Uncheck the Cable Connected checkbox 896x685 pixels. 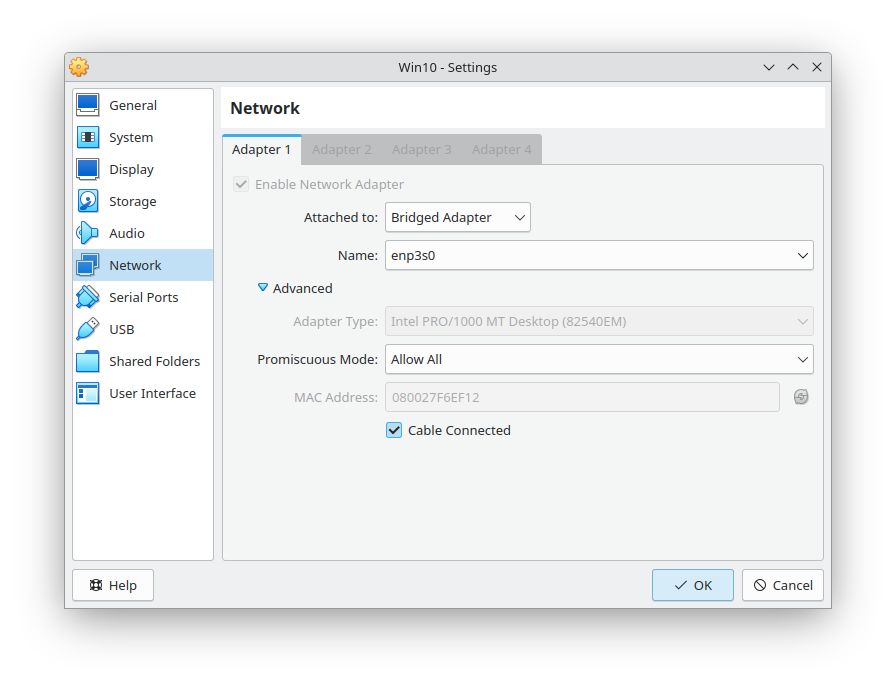pyautogui.click(x=394, y=430)
